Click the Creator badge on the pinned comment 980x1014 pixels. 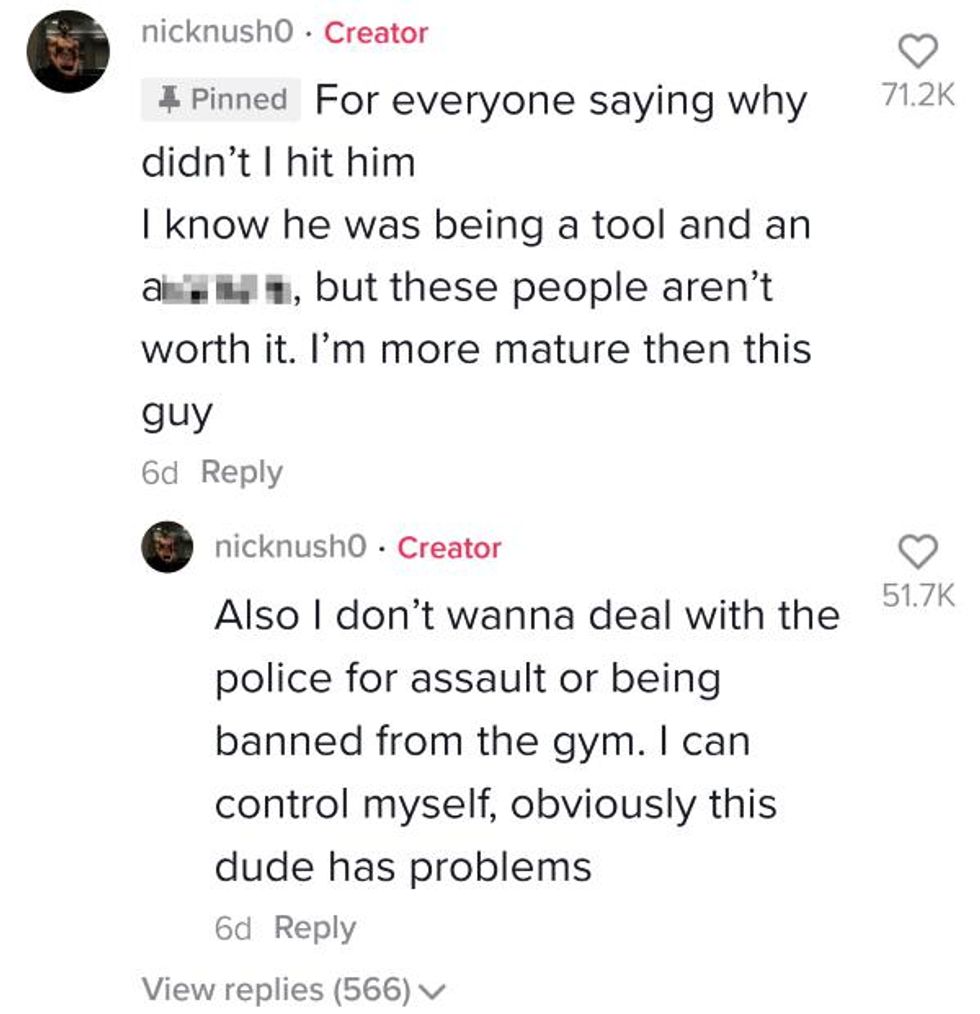[x=376, y=33]
